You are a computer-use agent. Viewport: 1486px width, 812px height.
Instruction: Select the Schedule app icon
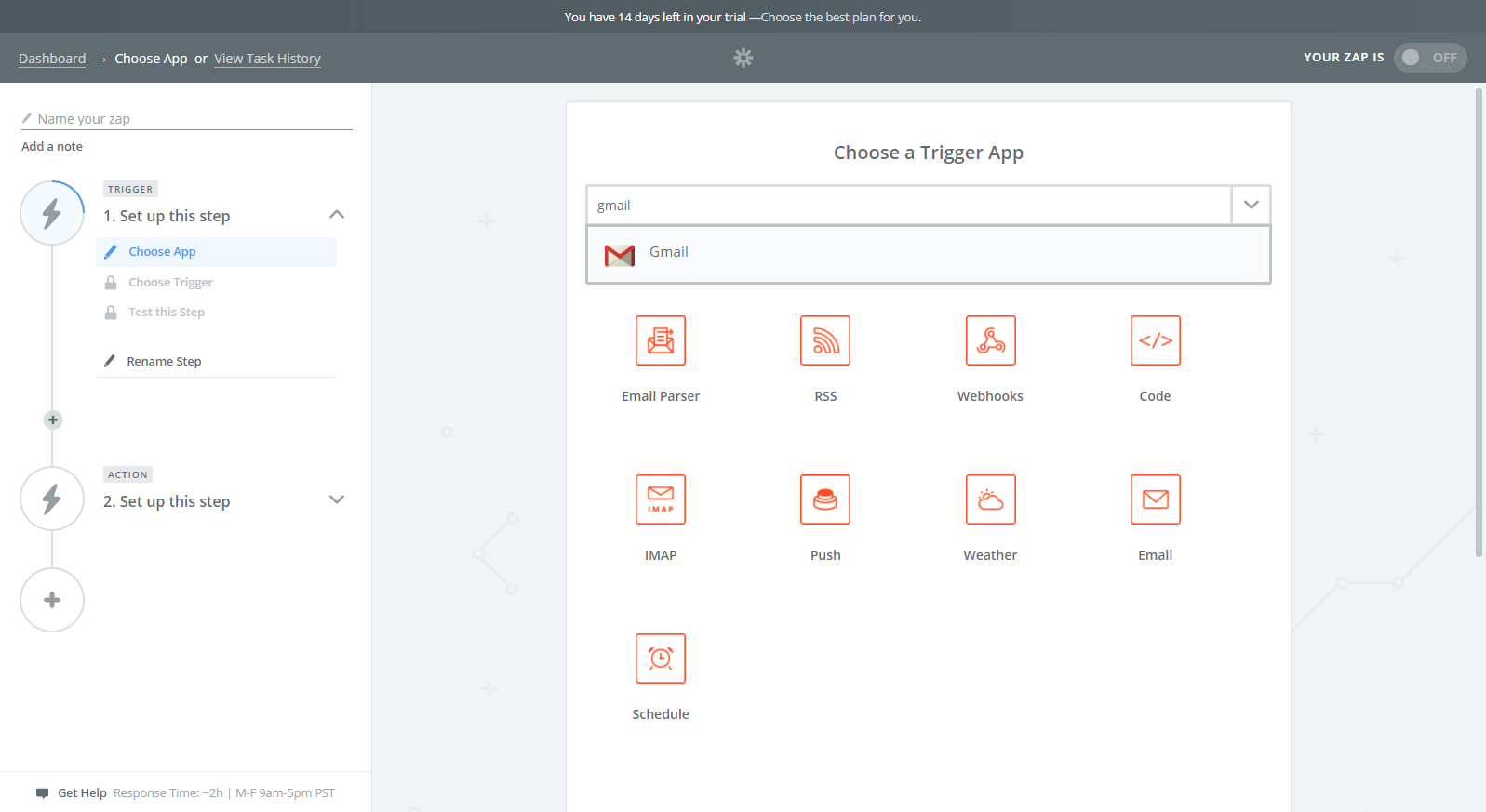point(661,659)
